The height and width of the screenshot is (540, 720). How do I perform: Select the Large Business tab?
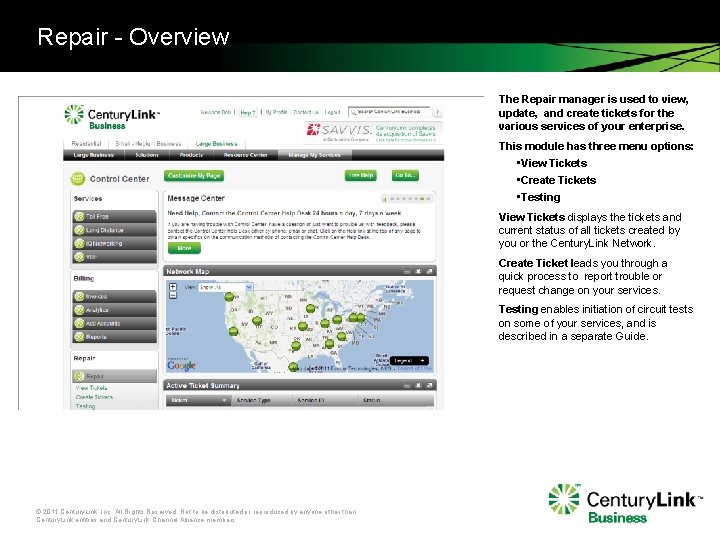pyautogui.click(x=216, y=144)
